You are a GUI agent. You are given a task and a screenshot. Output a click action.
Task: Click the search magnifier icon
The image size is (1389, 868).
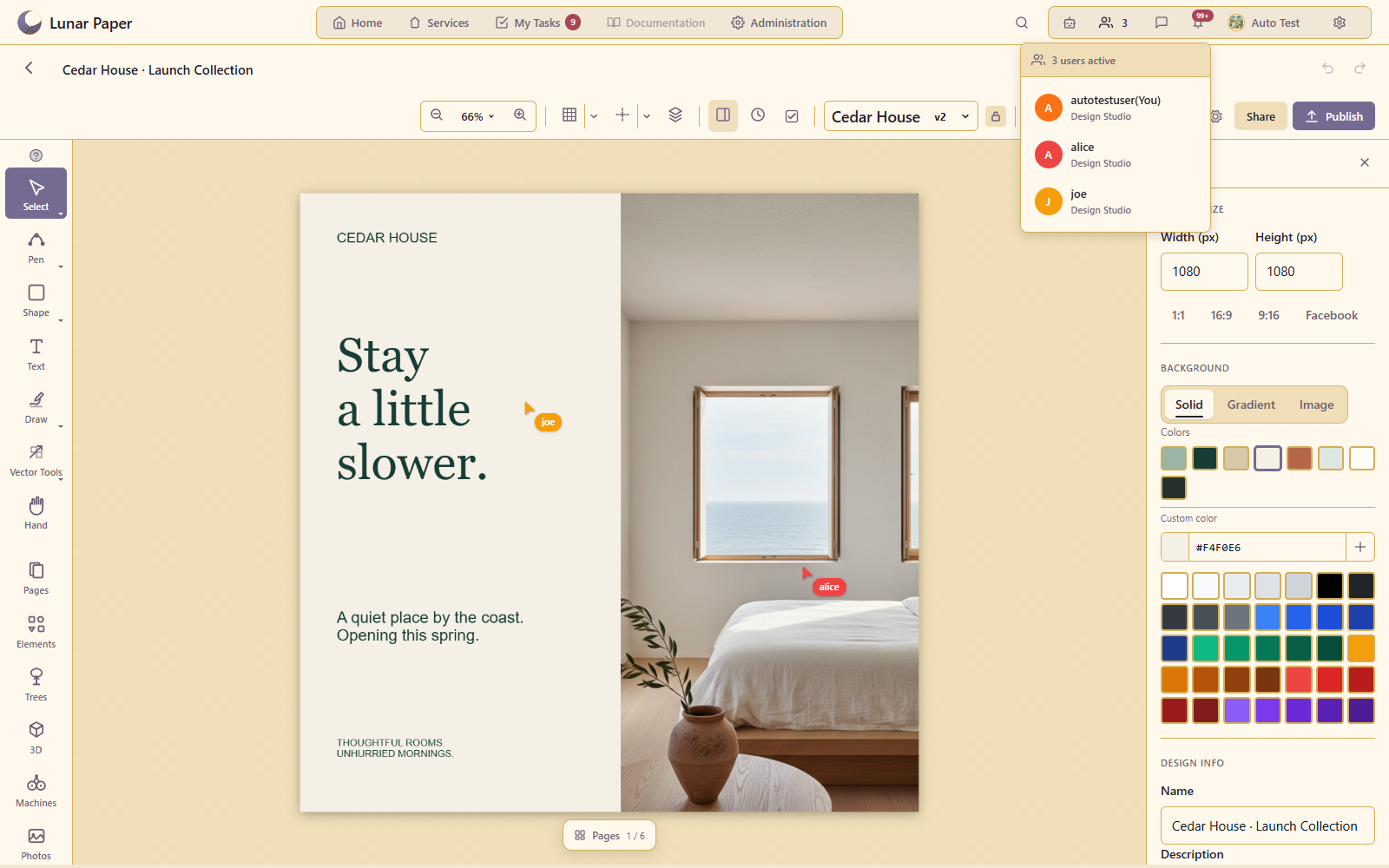pos(1022,23)
